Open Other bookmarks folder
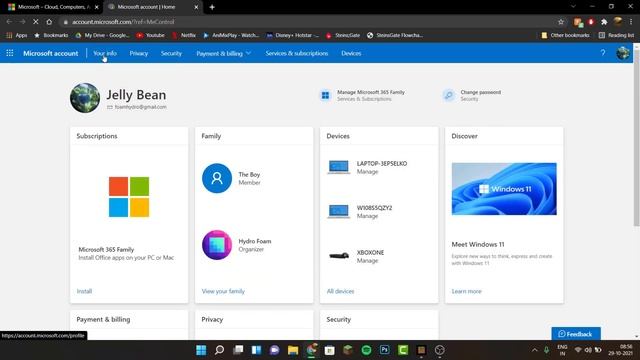The width and height of the screenshot is (640, 360). click(x=565, y=35)
